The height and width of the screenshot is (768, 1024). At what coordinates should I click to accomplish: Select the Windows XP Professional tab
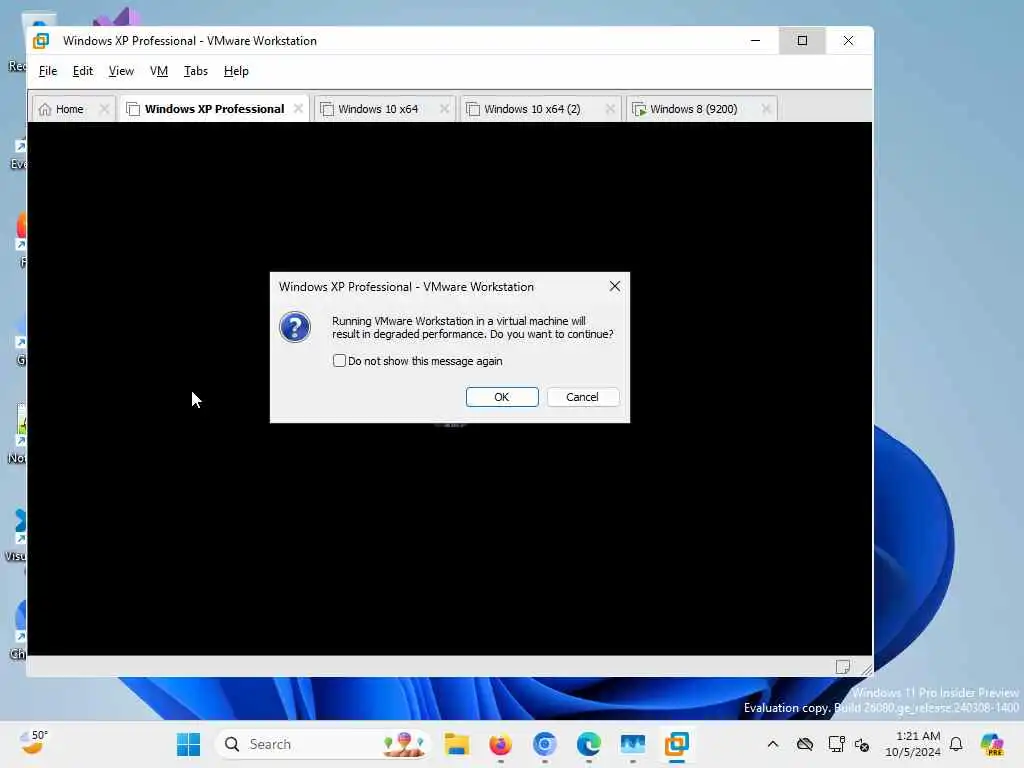tap(214, 109)
